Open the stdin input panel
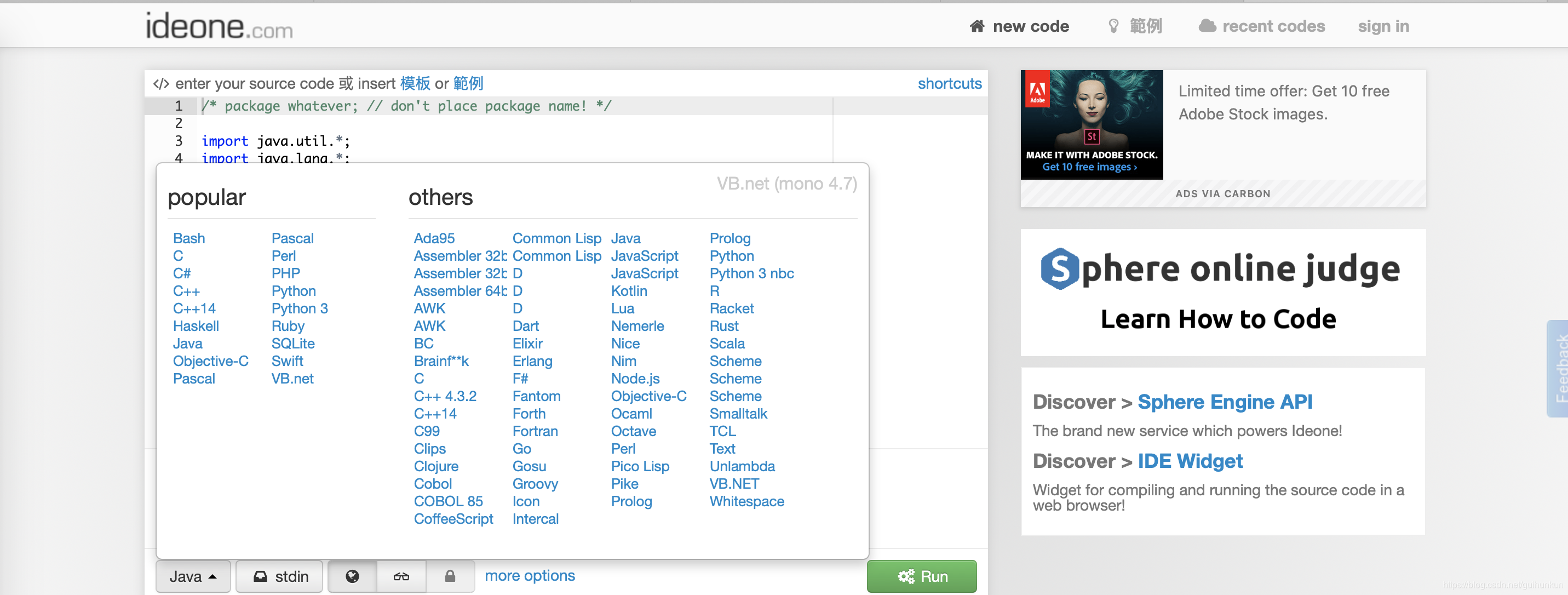This screenshot has width=1568, height=595. click(x=280, y=576)
